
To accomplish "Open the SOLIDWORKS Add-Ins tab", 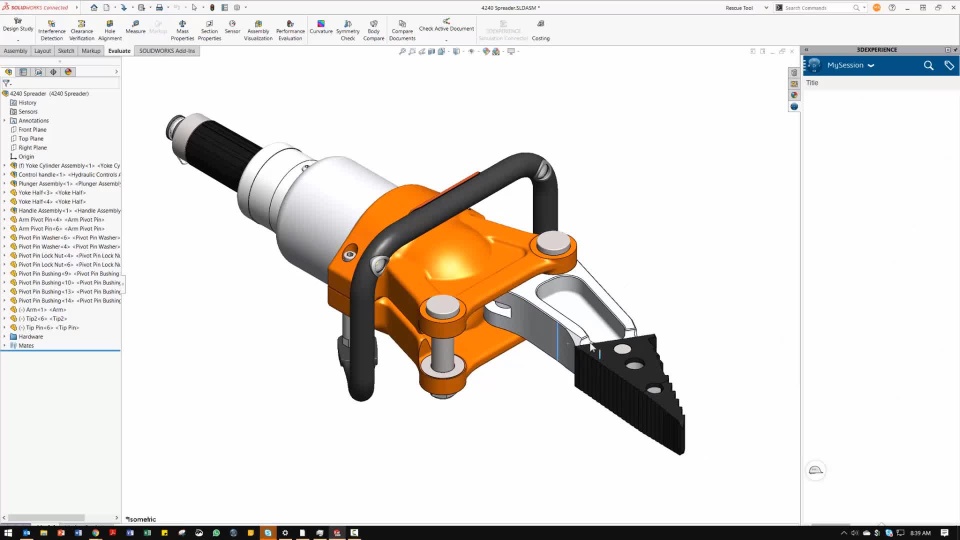I will (167, 51).
